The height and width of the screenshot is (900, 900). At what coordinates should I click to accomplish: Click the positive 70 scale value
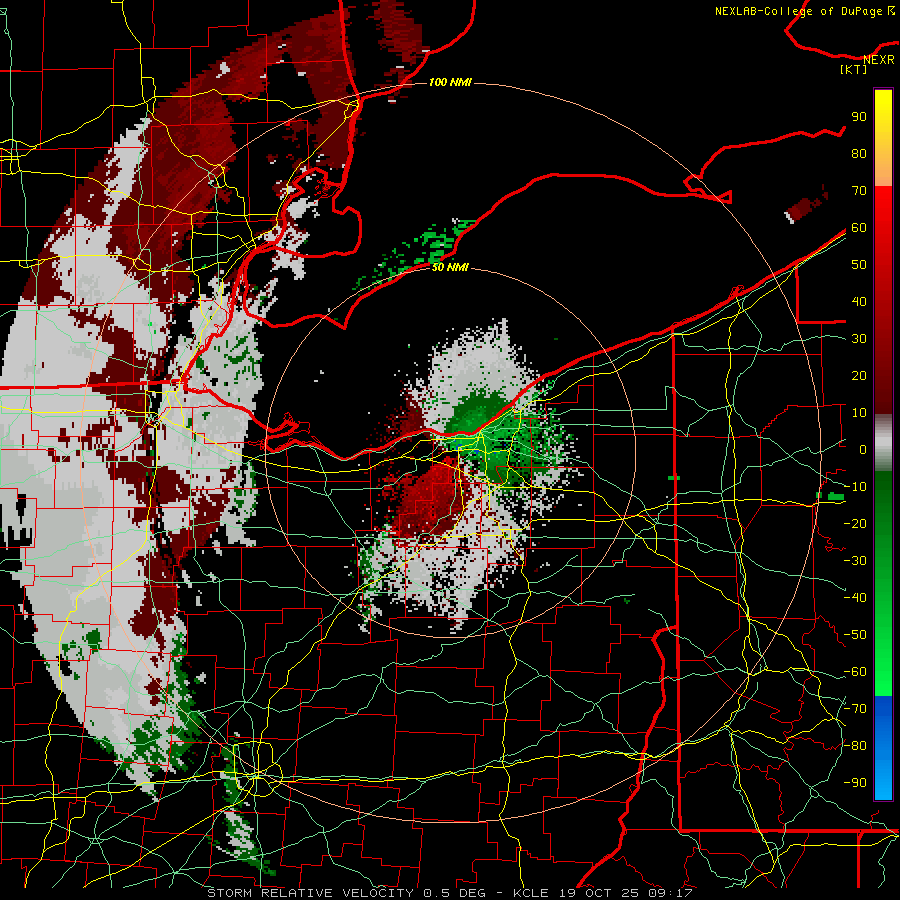(x=859, y=191)
